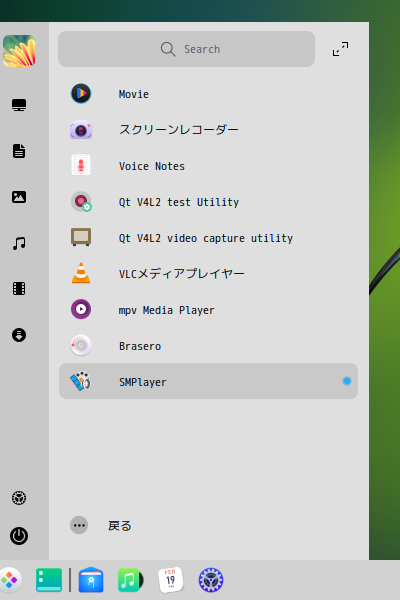Launch スクリーンレコーダー from the list
This screenshot has height=600, width=400.
click(x=208, y=130)
